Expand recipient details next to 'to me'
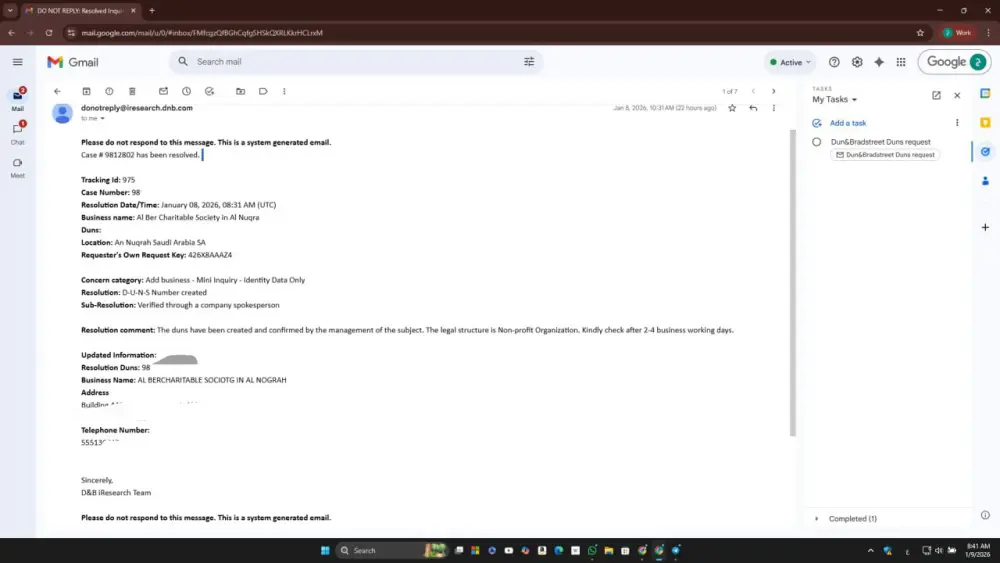The image size is (1000, 563). [102, 119]
